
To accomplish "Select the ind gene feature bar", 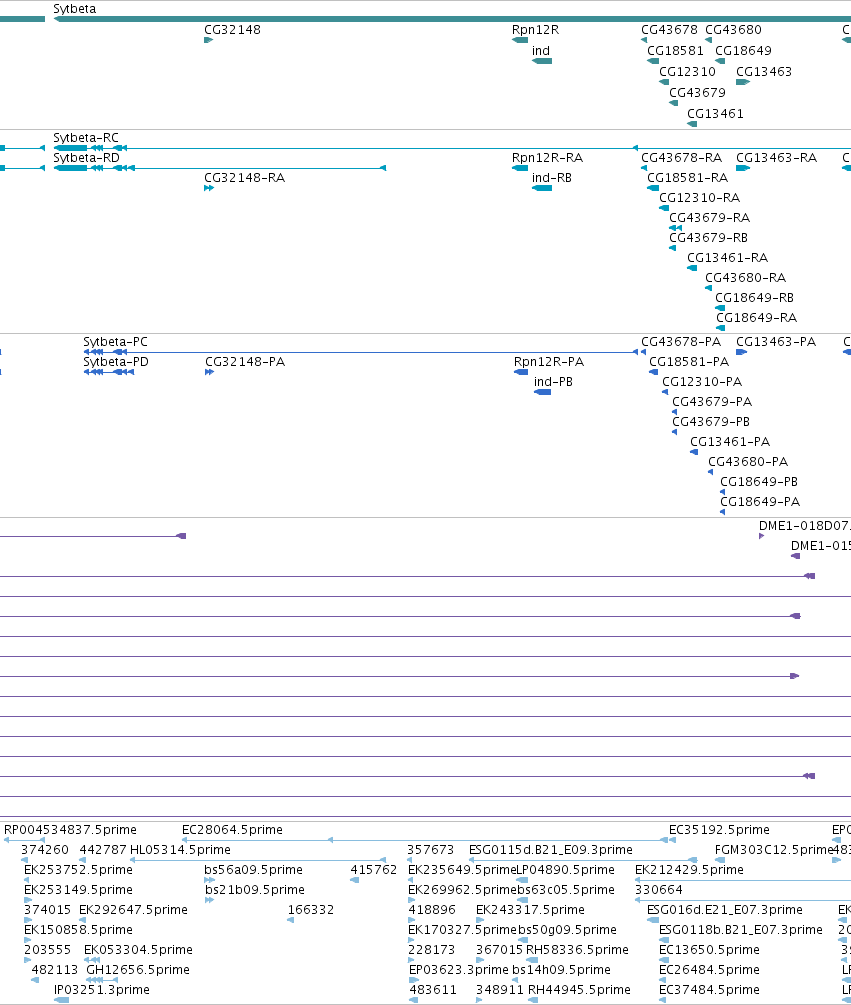I will (542, 61).
